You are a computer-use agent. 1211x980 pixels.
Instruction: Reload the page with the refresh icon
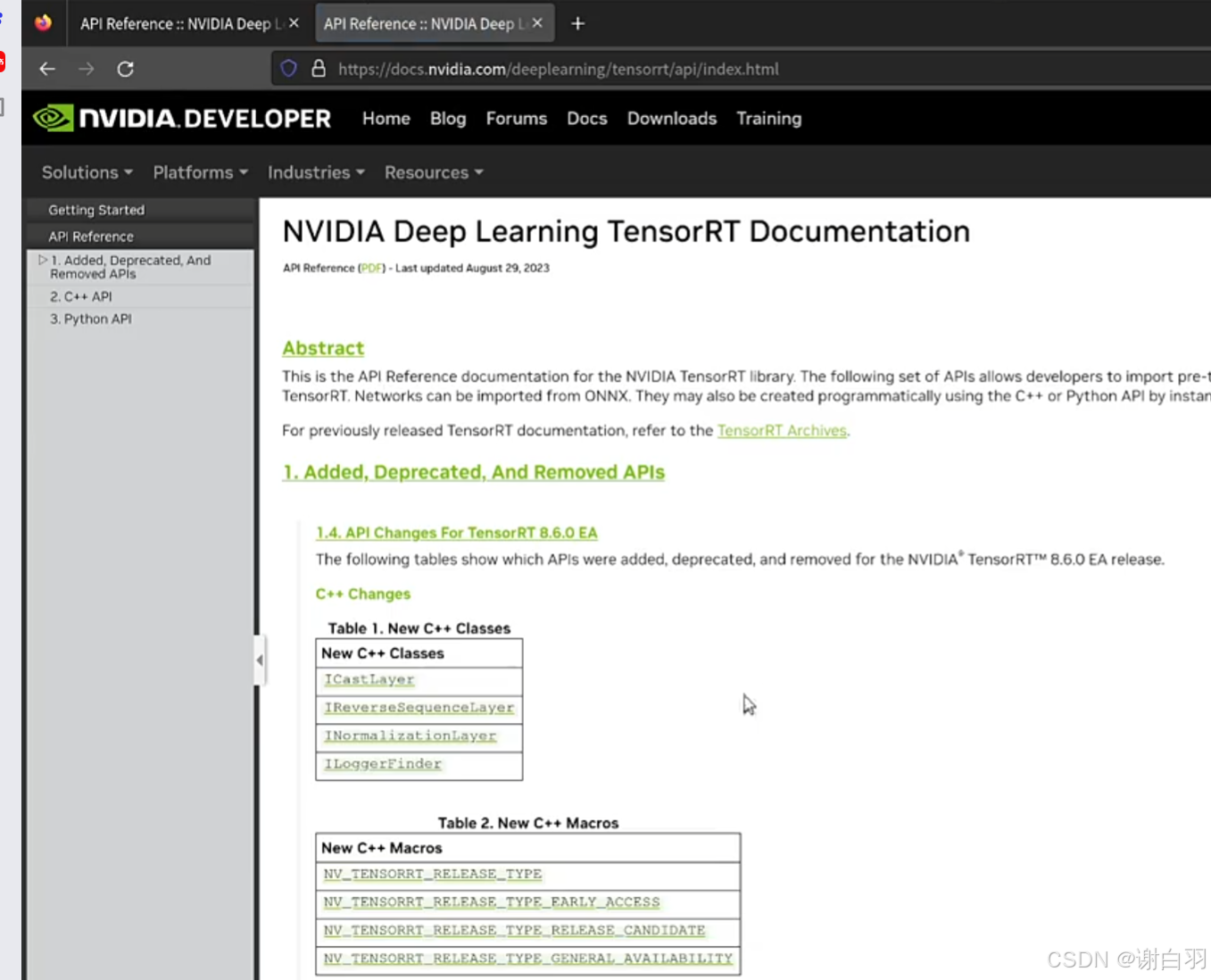[126, 69]
